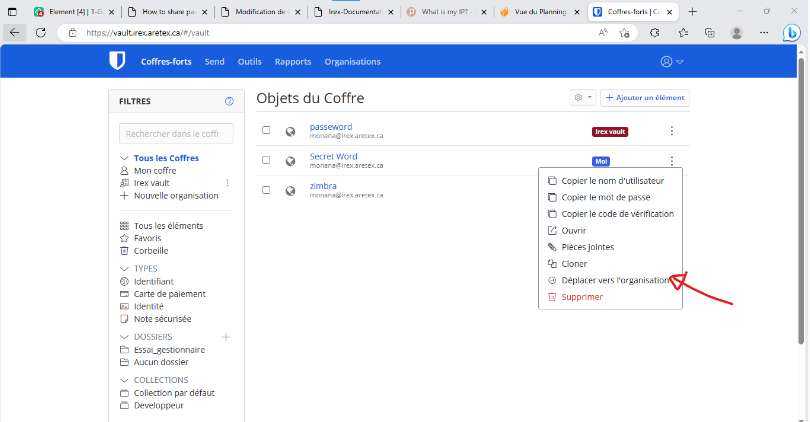Select Copier le mot de passe
This screenshot has height=422, width=810.
point(610,197)
